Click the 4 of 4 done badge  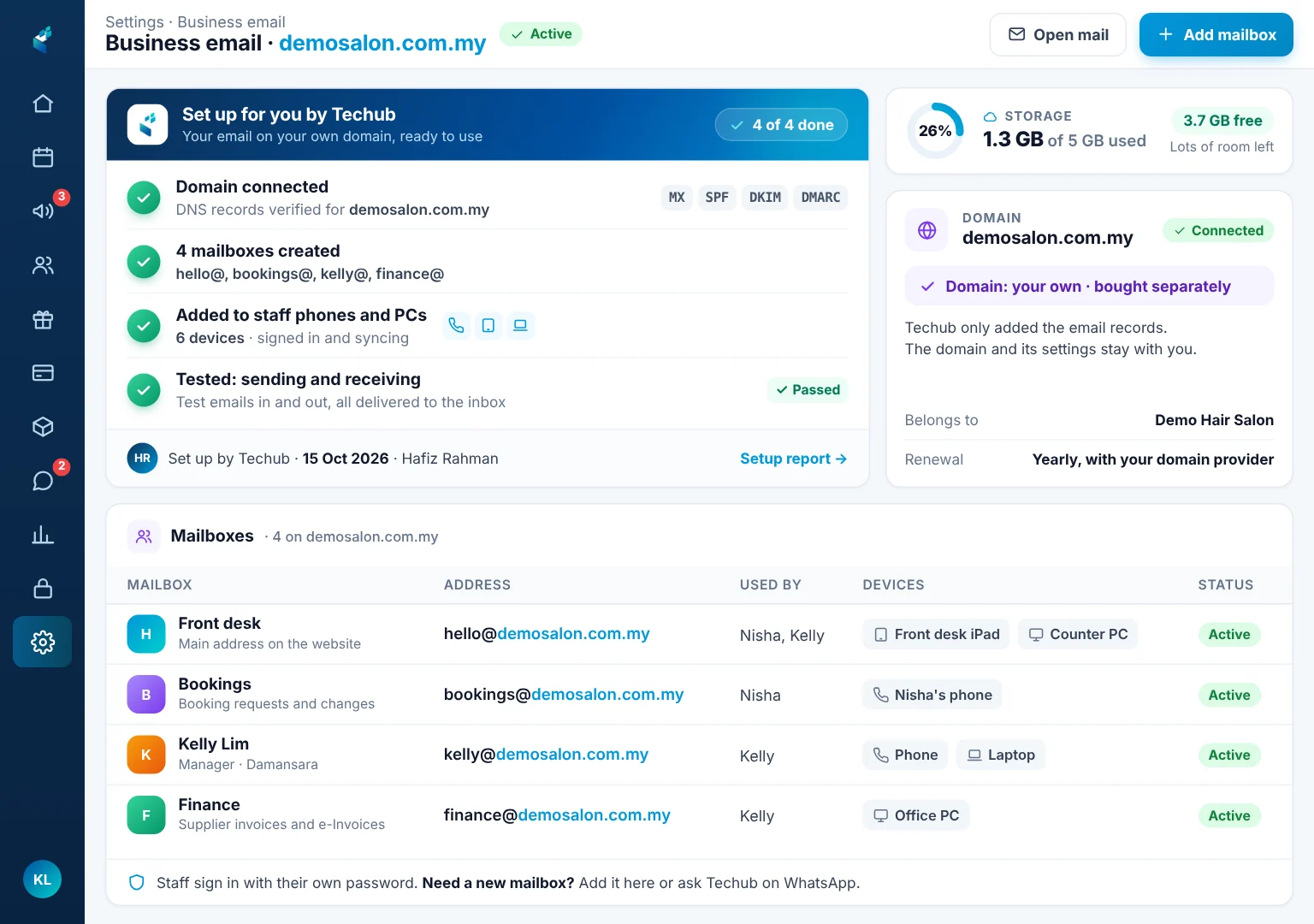[782, 125]
